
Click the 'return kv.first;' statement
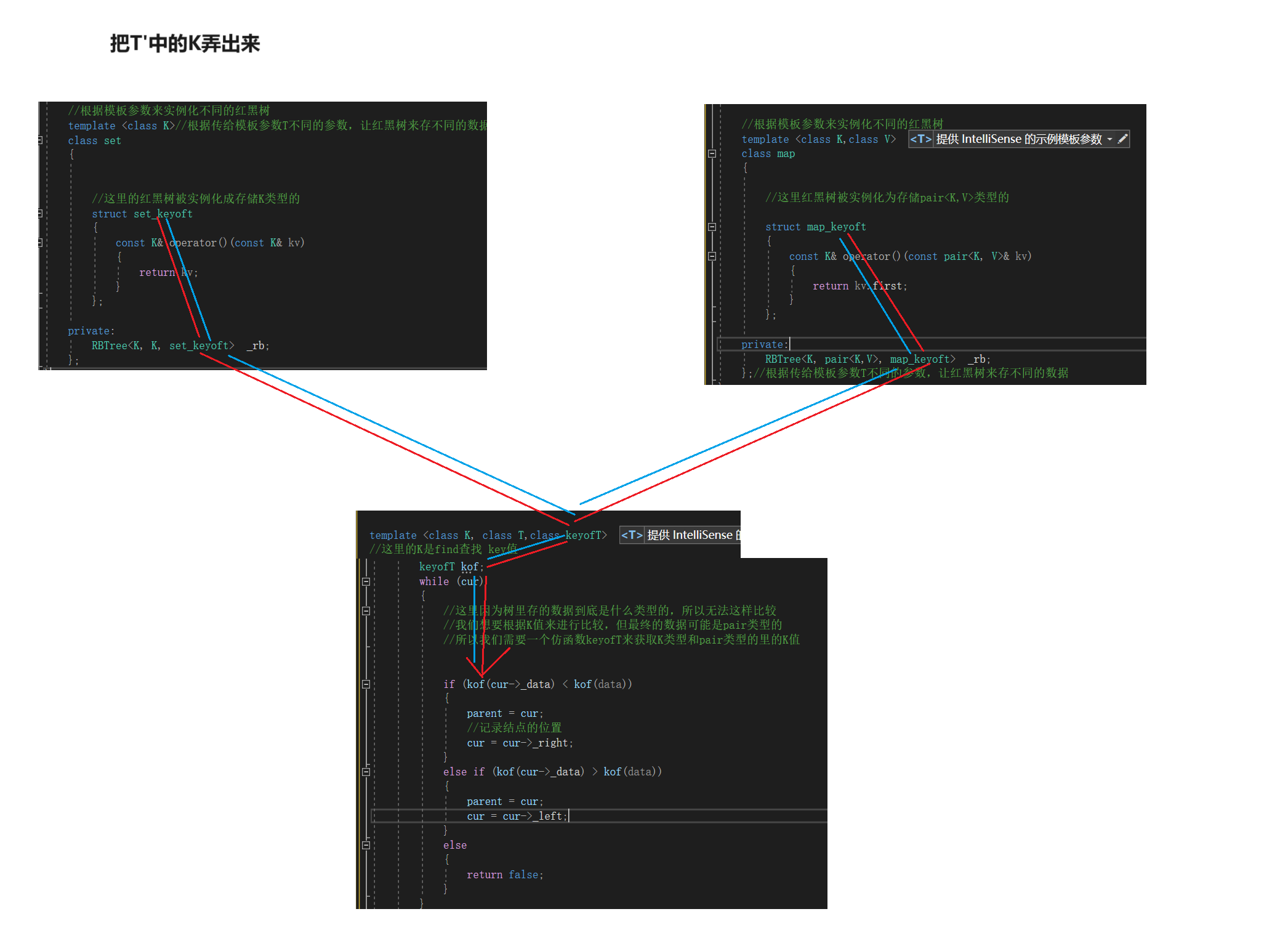click(860, 286)
